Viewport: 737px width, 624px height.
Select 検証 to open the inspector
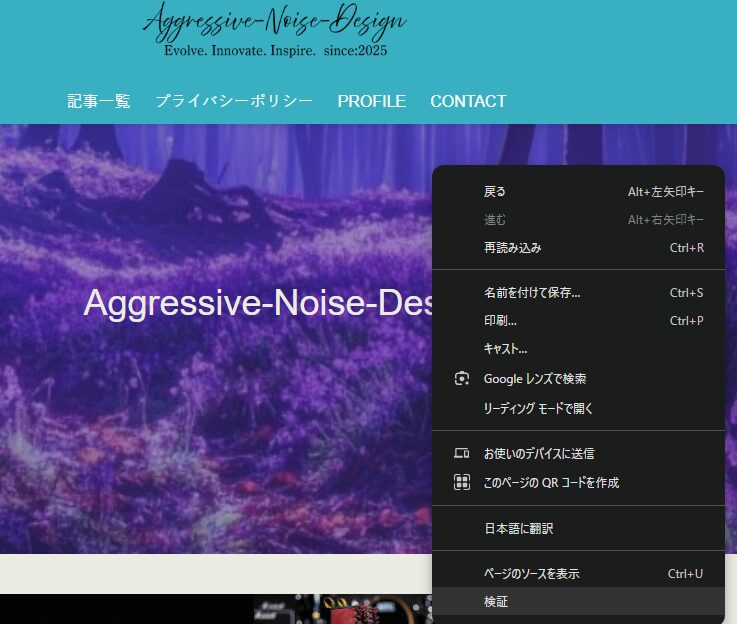pyautogui.click(x=496, y=602)
